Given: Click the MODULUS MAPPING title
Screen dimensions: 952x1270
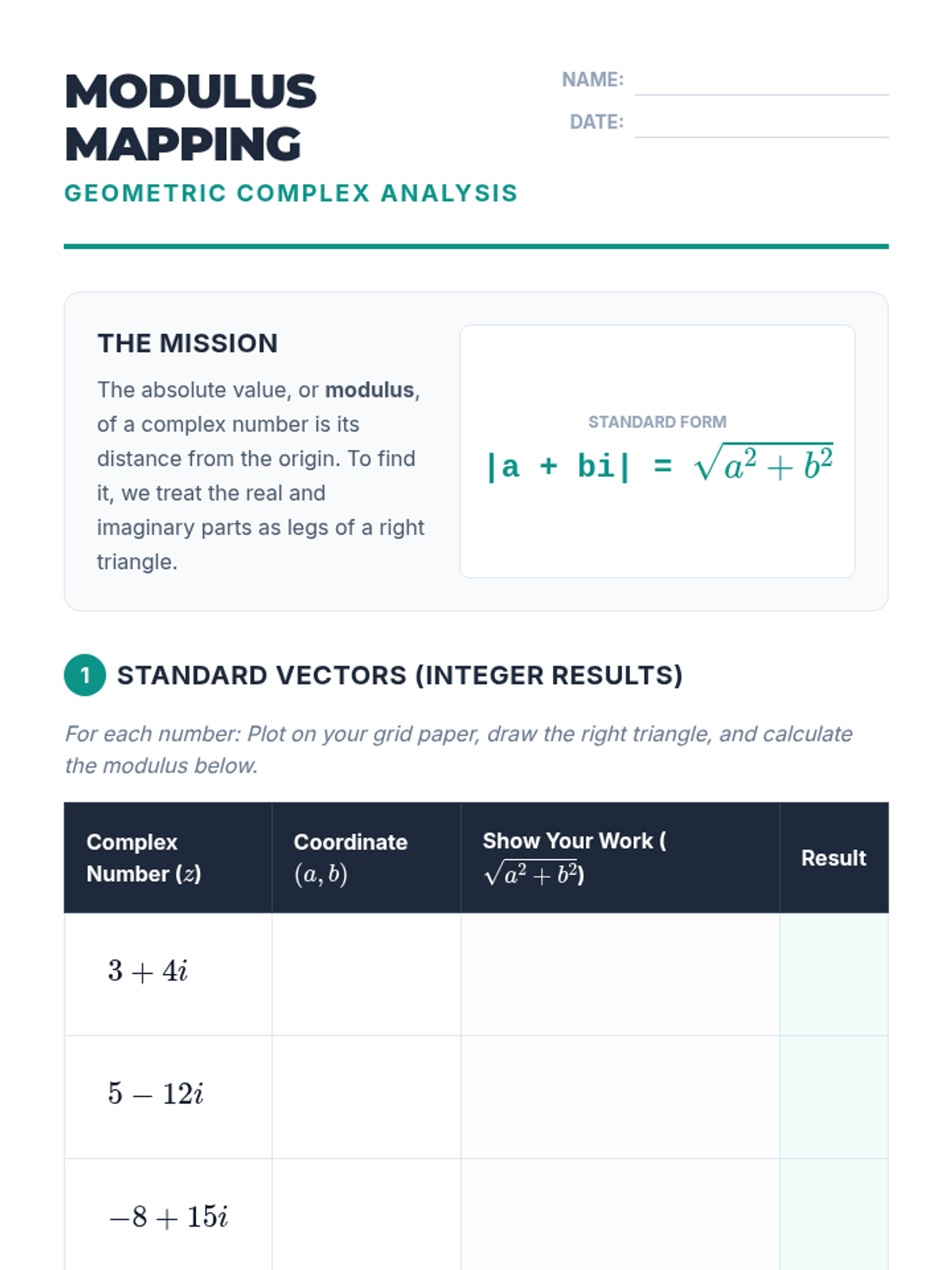Looking at the screenshot, I should point(190,117).
